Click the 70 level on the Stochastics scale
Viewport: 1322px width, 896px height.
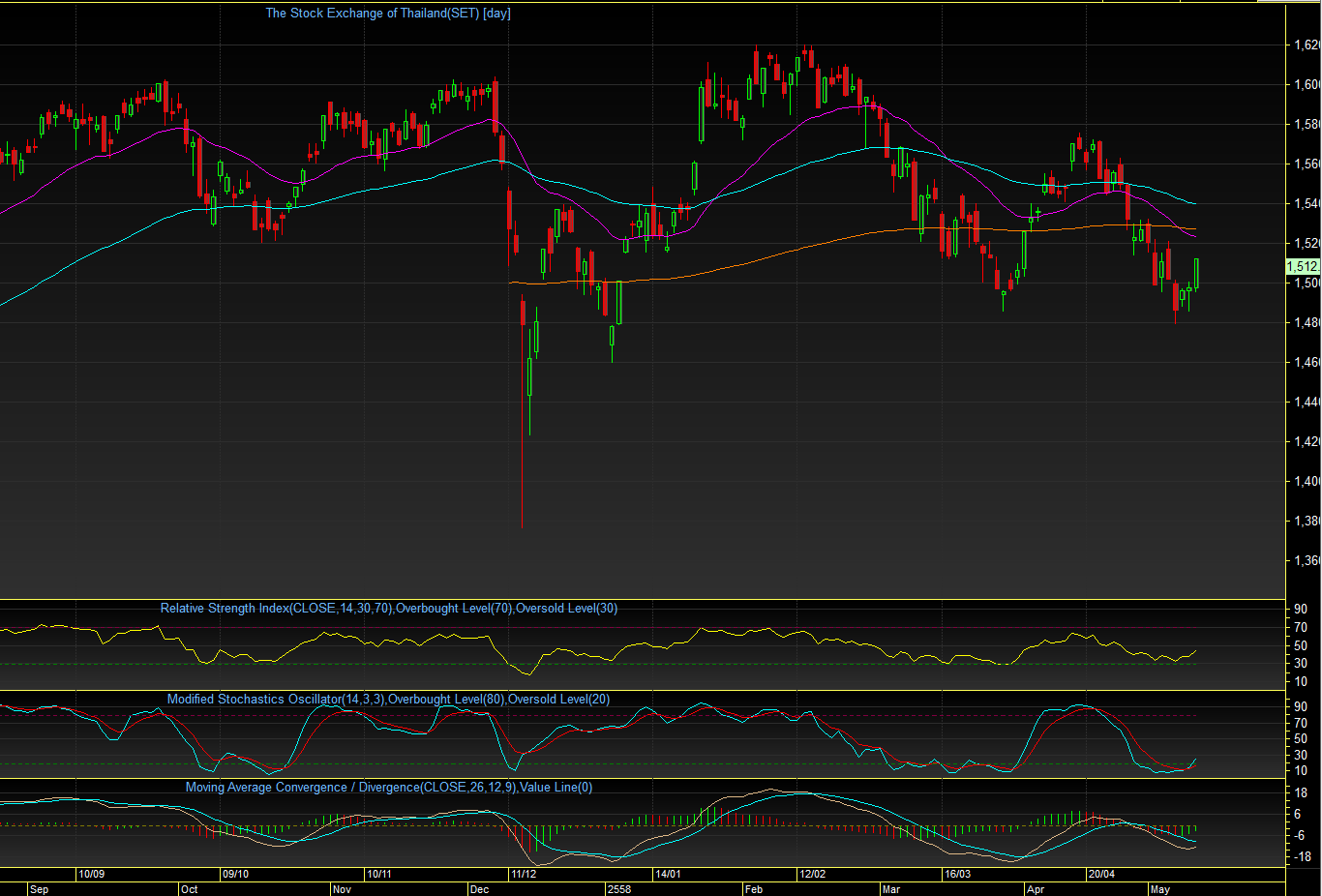(1301, 724)
